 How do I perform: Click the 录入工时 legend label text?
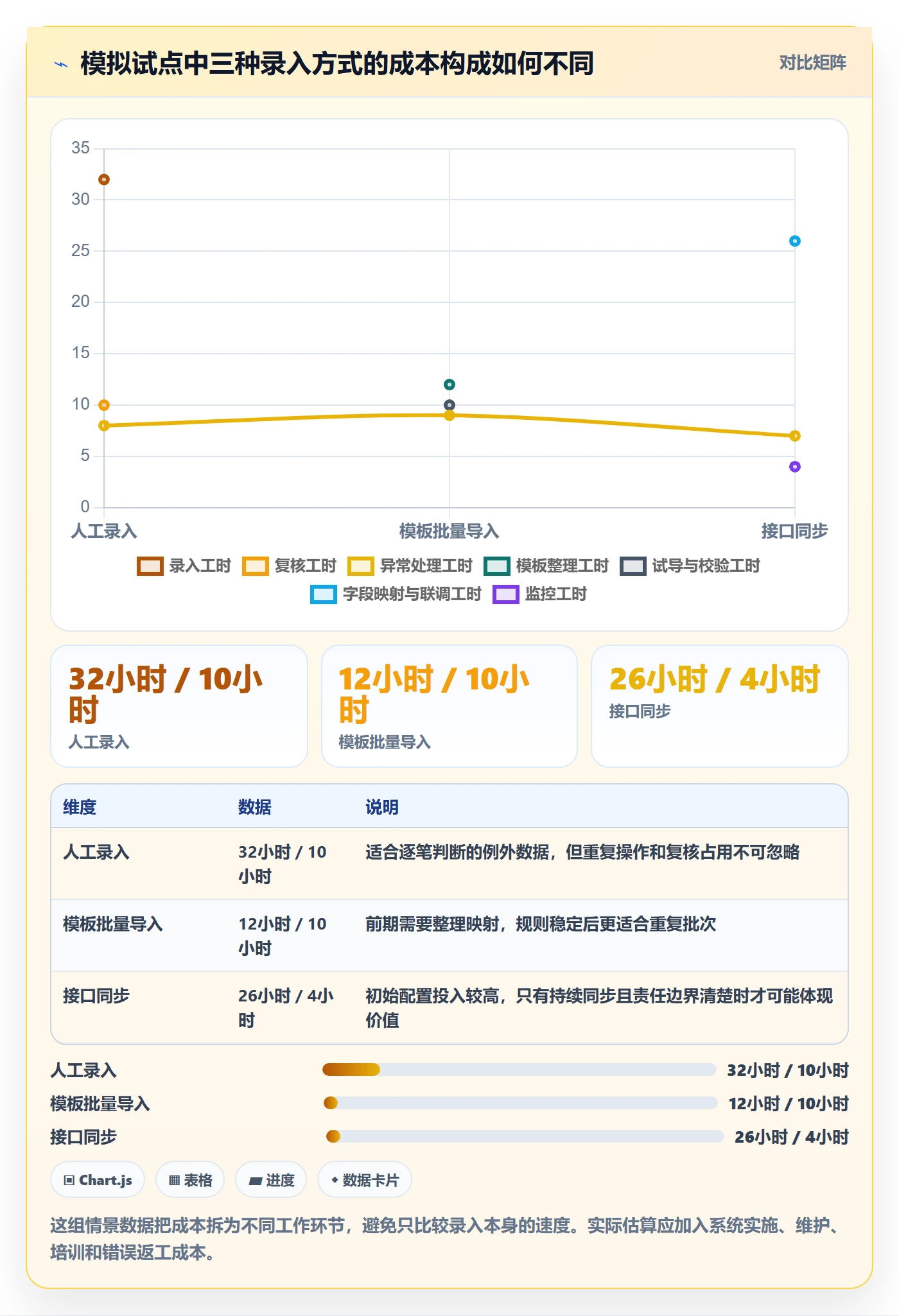(x=200, y=566)
